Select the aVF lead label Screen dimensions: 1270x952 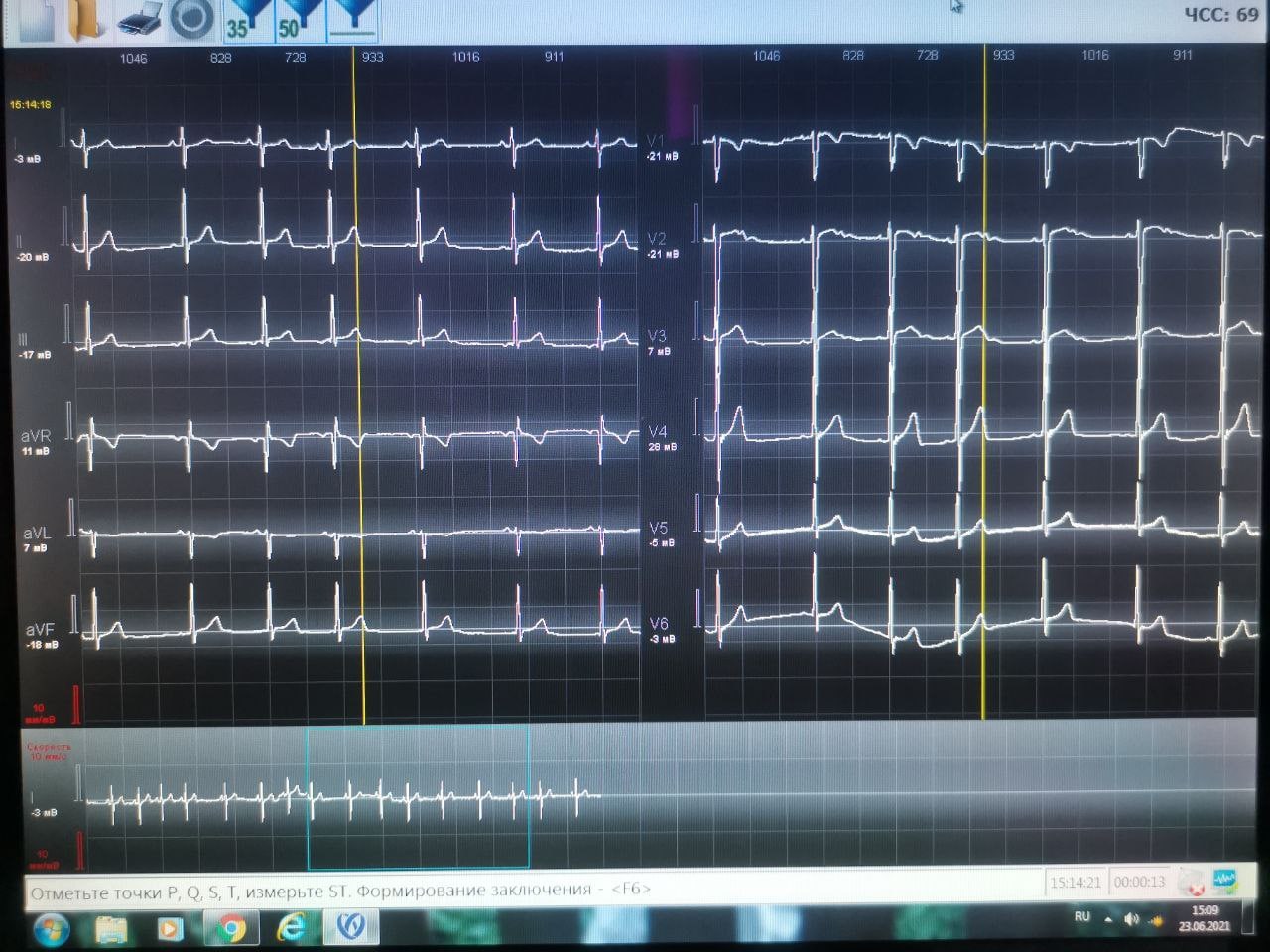40,630
